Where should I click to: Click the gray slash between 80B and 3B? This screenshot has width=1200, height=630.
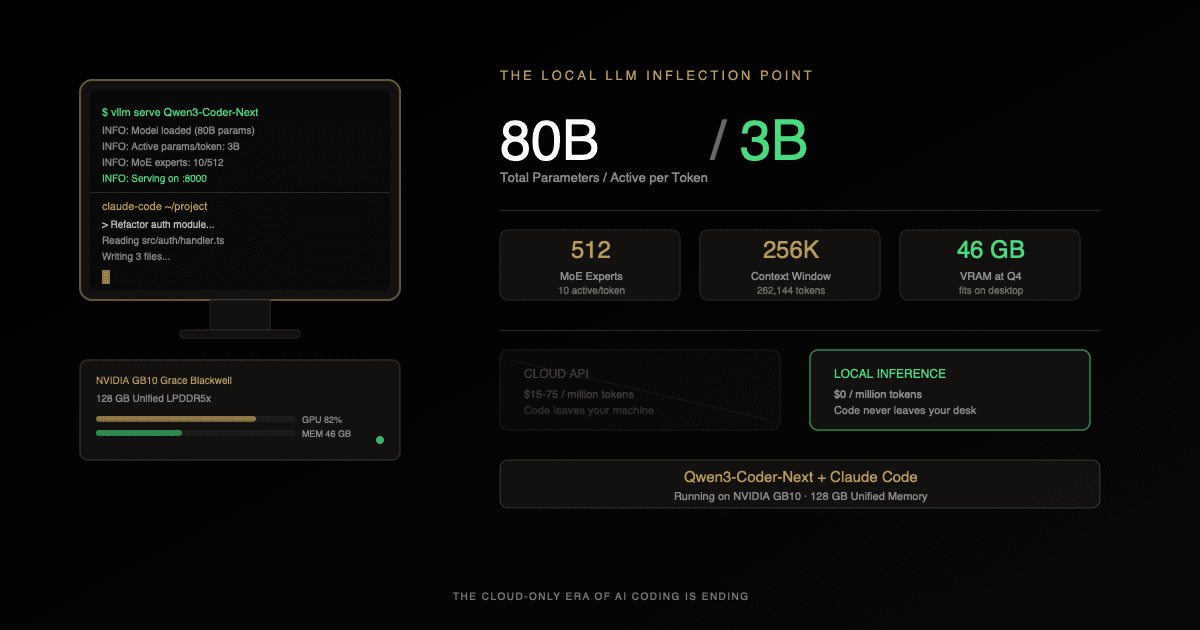(x=716, y=141)
